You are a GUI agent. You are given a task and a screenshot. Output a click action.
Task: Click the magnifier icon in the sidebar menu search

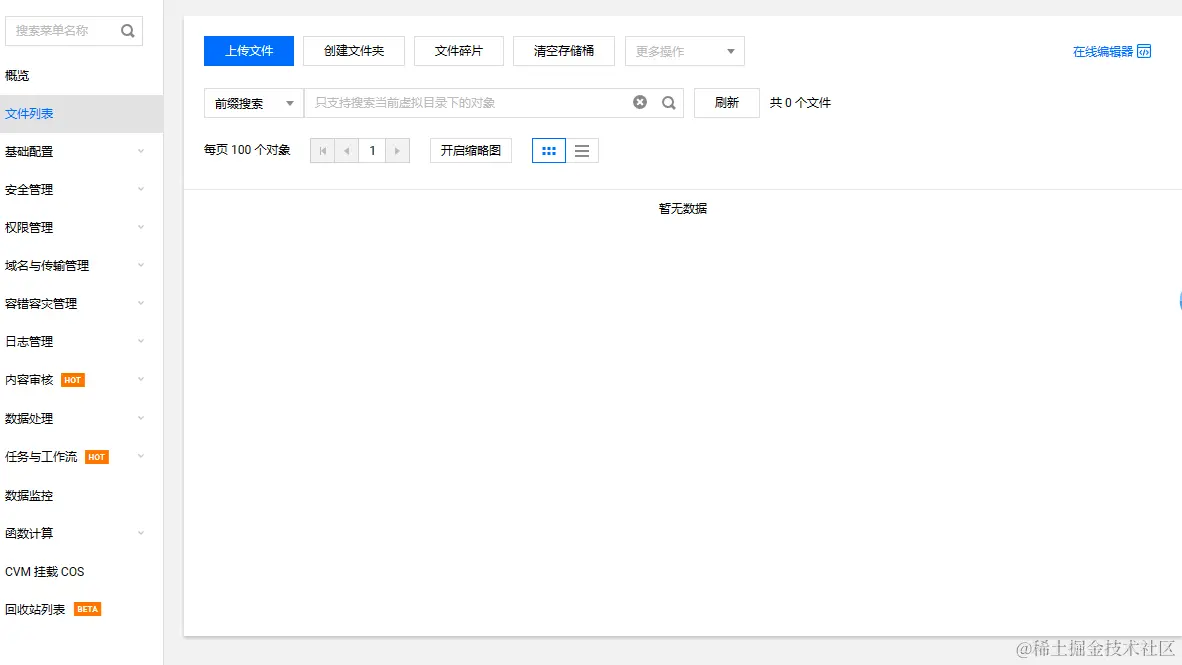(x=127, y=31)
